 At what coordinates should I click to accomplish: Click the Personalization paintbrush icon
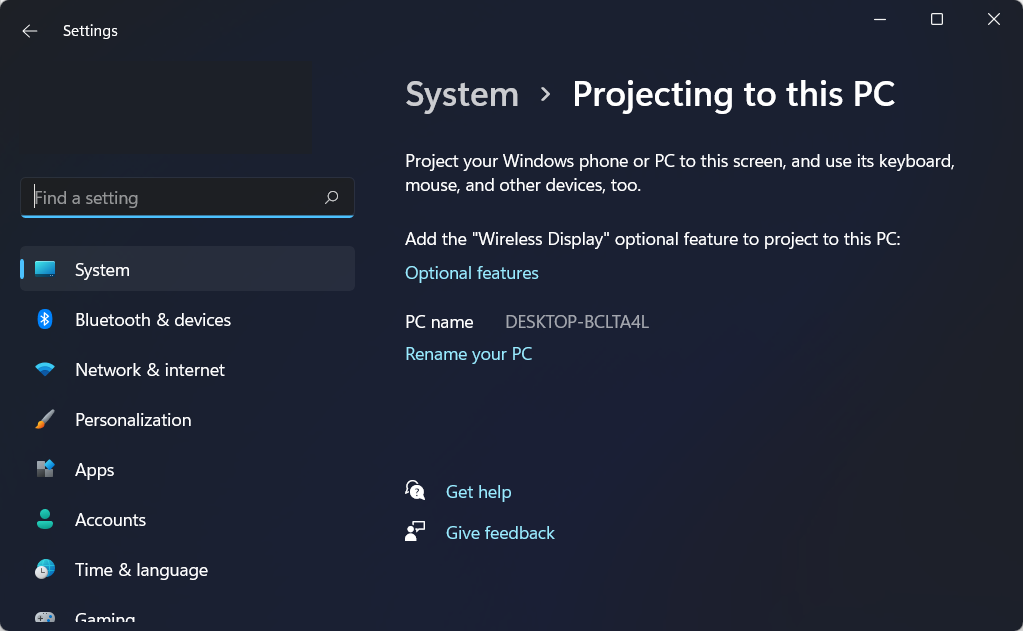[x=45, y=420]
